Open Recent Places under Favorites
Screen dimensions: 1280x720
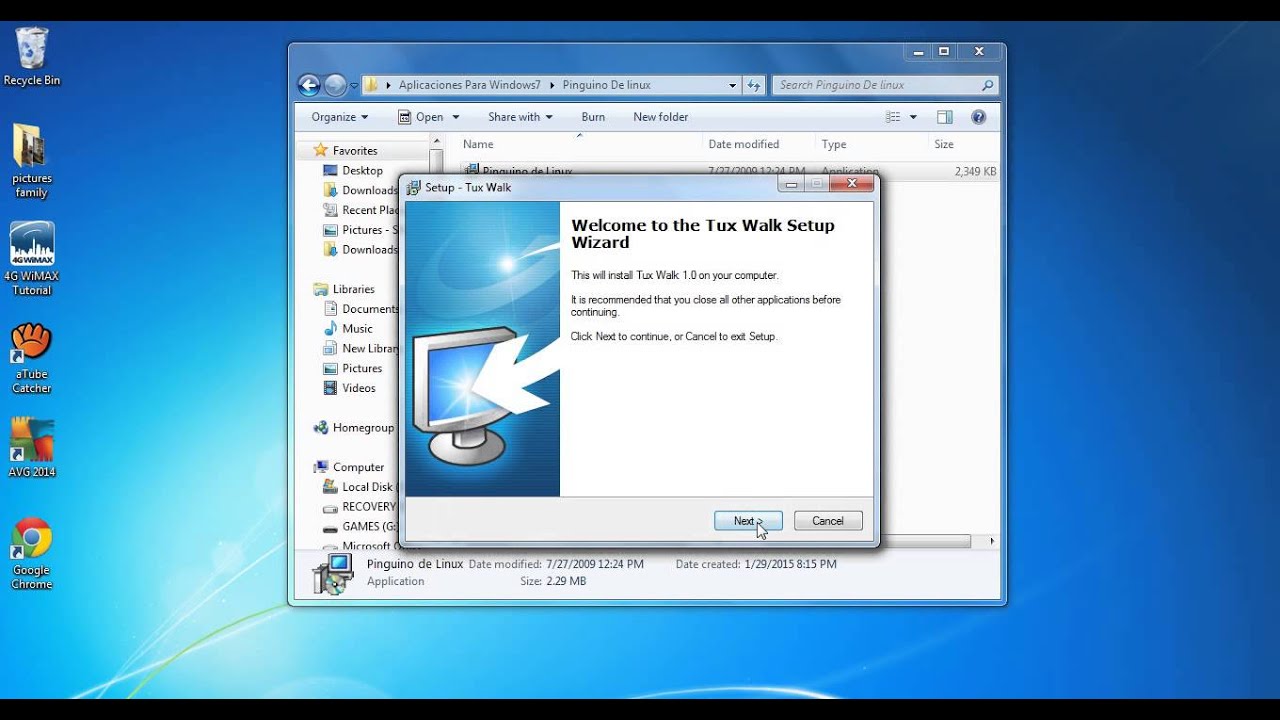pos(360,210)
